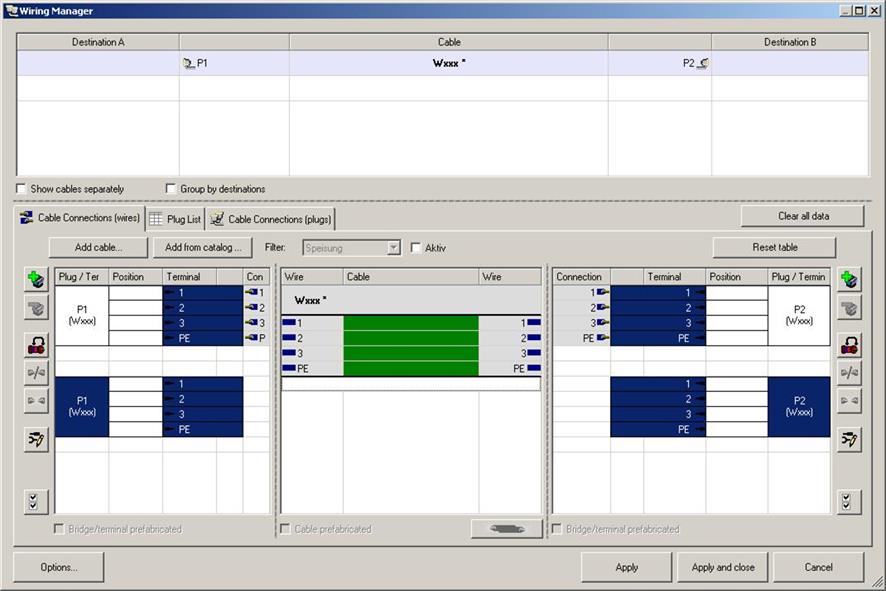
Task: Click the red padlock plug icon beside the P2 table
Action: coord(849,345)
